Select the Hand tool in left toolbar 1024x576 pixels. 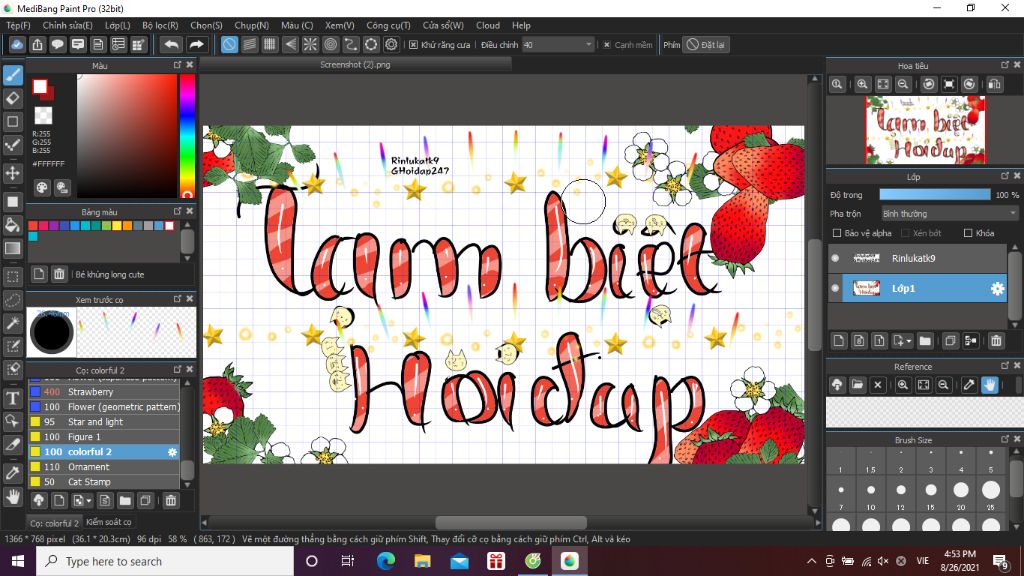[12, 497]
